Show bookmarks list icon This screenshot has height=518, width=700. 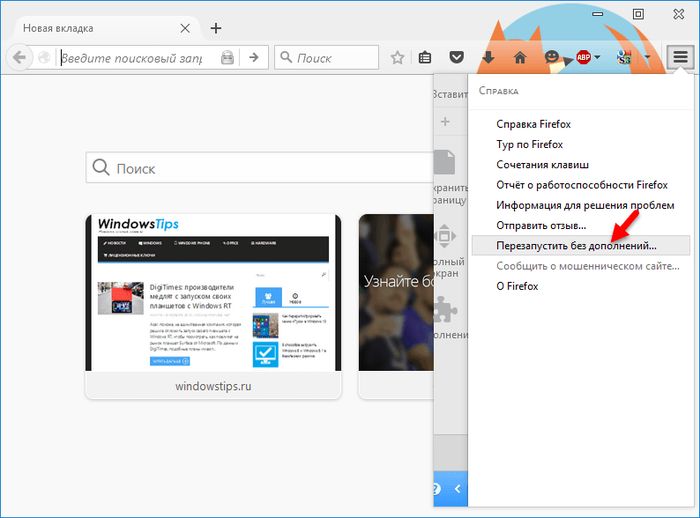425,57
